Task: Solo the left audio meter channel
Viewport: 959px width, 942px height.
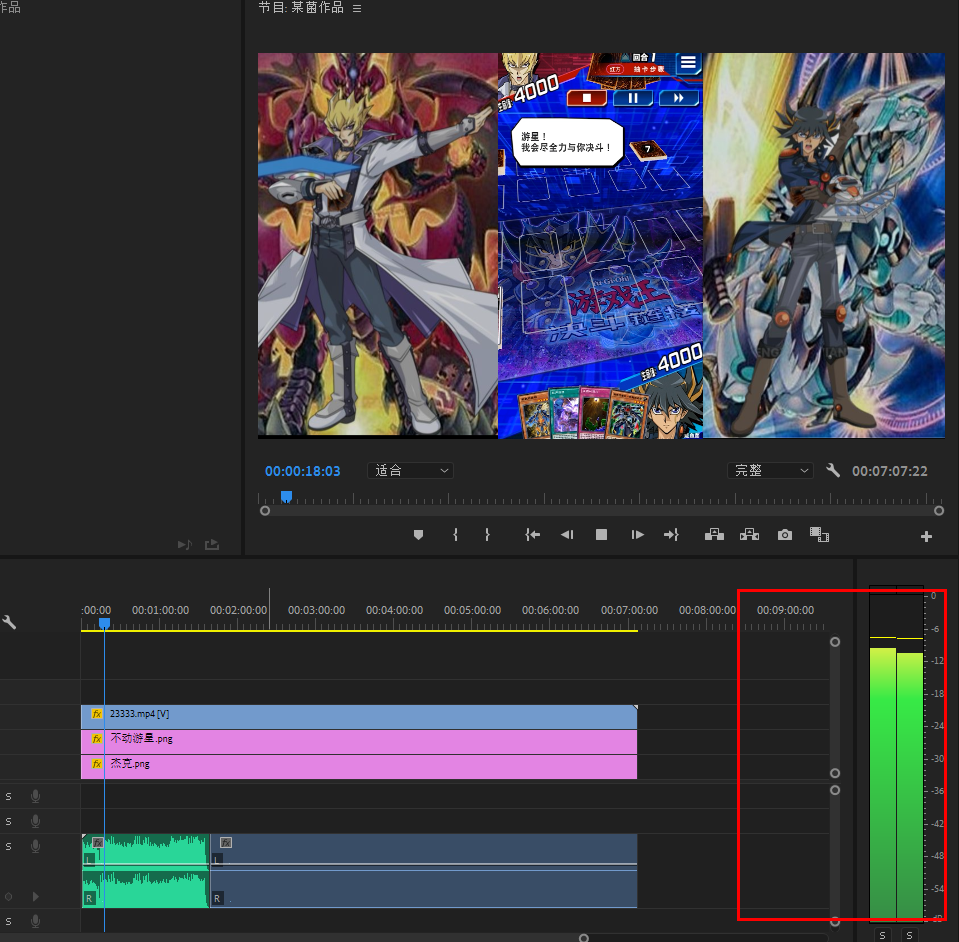Action: point(883,935)
